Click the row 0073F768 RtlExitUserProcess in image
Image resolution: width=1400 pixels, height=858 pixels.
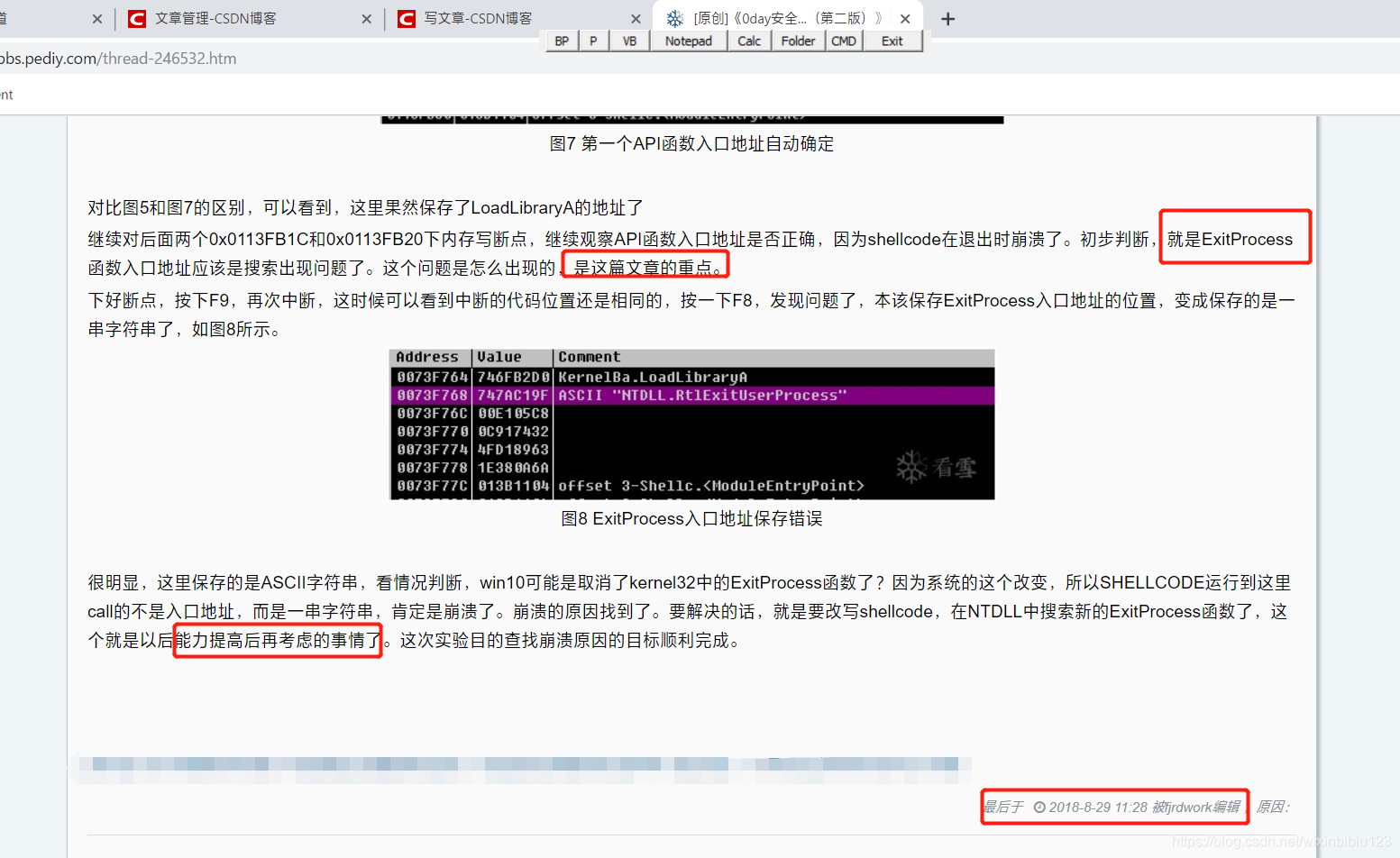coord(691,396)
